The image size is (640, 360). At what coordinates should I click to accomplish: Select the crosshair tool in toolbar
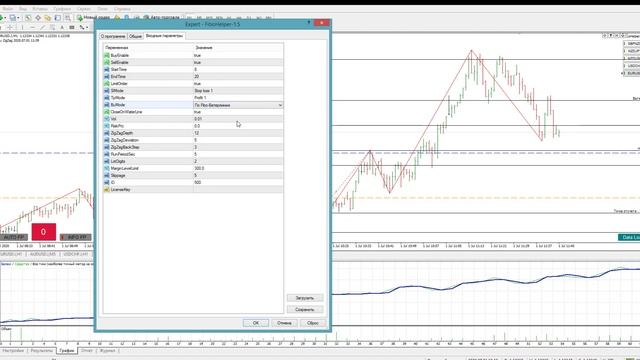[x=10, y=27]
